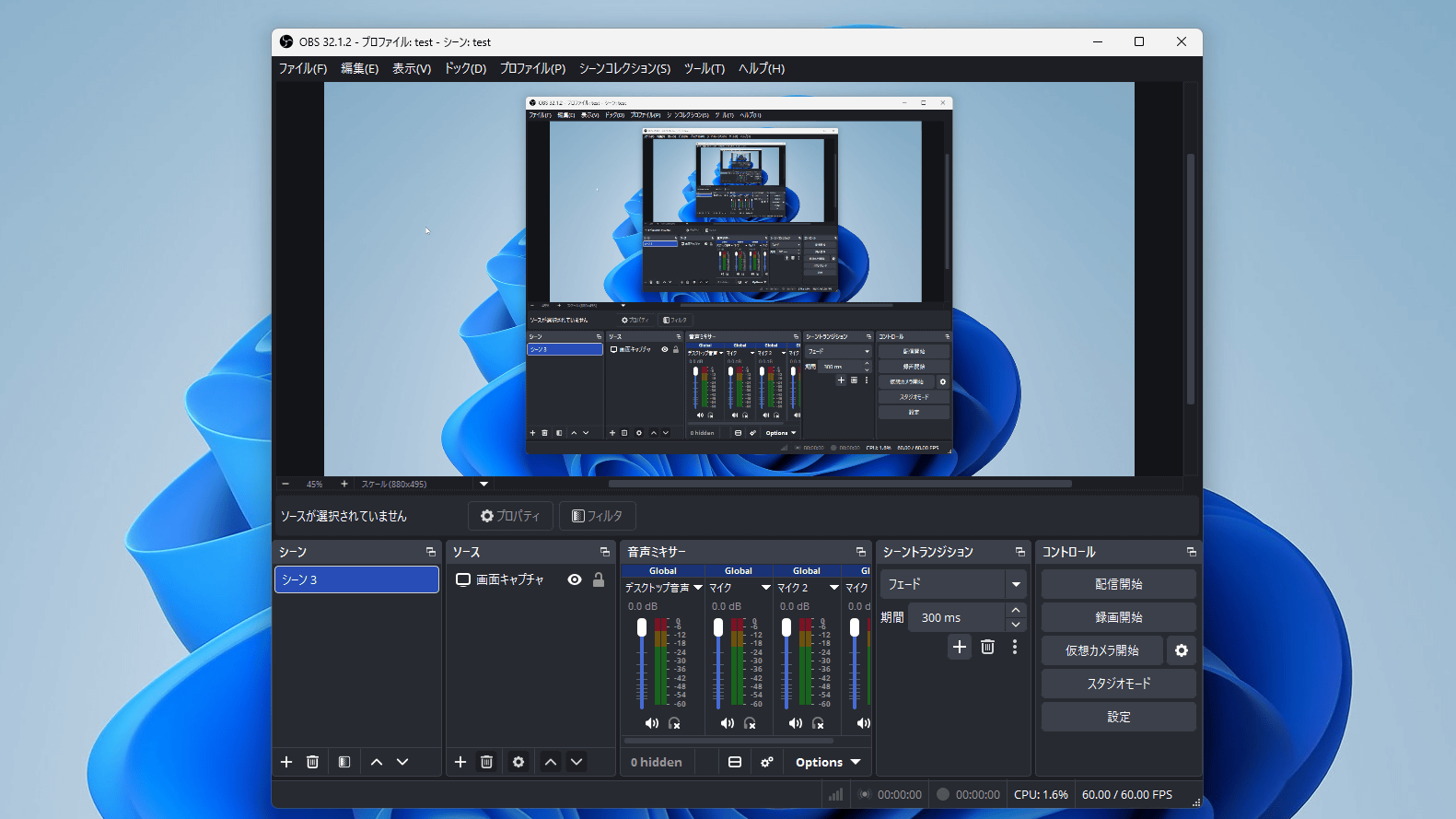Increase transition duration stepper up
This screenshot has width=1456, height=819.
pos(1016,610)
